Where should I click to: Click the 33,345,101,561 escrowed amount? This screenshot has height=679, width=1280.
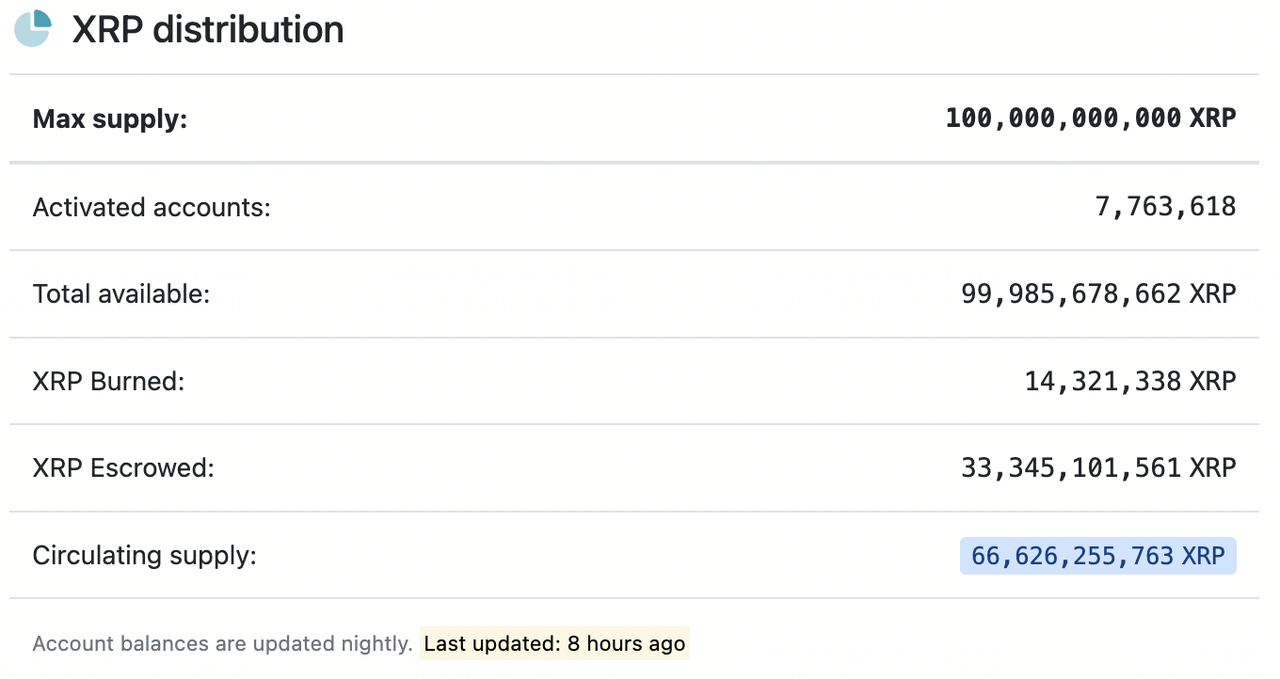(1071, 467)
